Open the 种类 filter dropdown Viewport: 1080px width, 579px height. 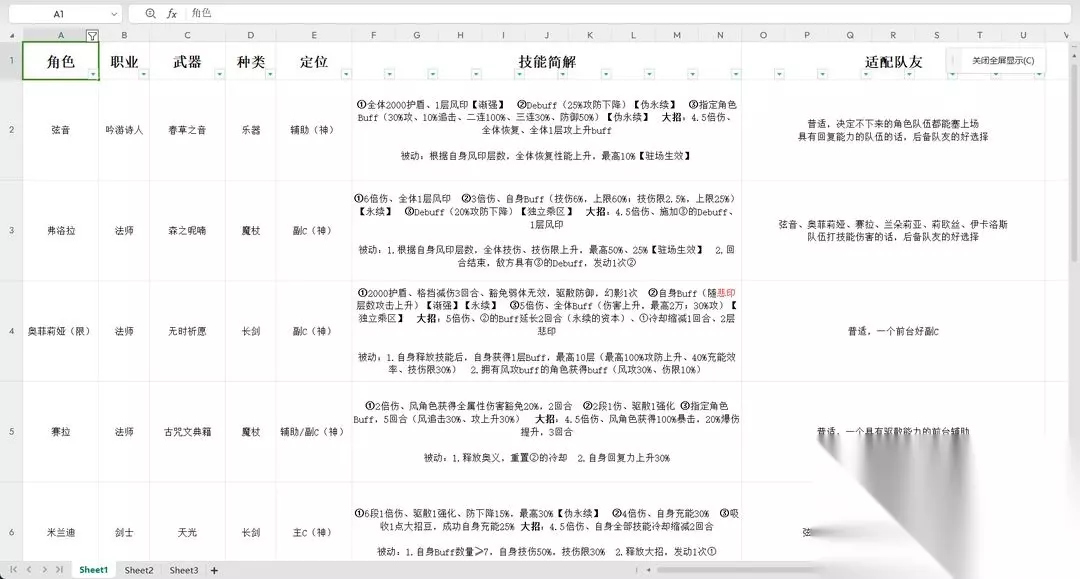tap(269, 74)
